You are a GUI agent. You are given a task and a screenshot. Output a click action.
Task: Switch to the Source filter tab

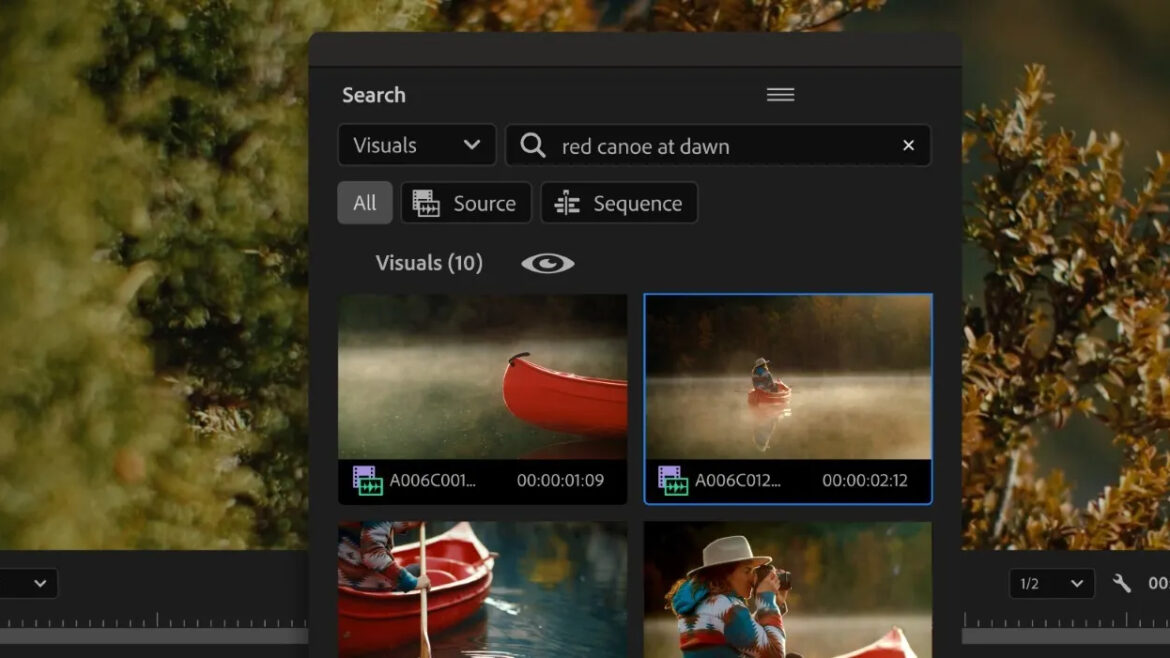pyautogui.click(x=466, y=203)
